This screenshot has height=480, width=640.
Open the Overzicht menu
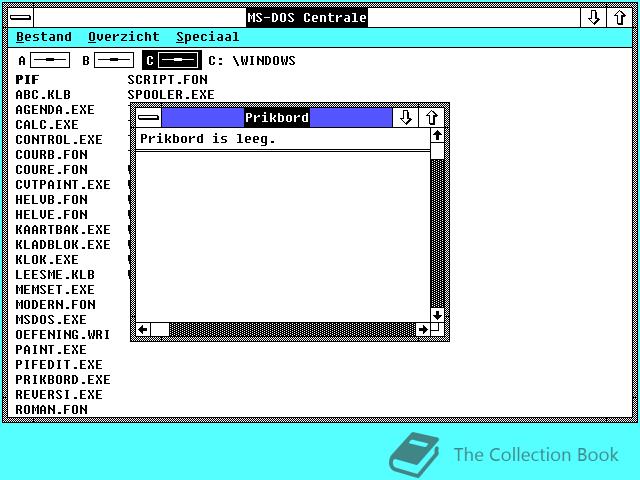pyautogui.click(x=124, y=37)
